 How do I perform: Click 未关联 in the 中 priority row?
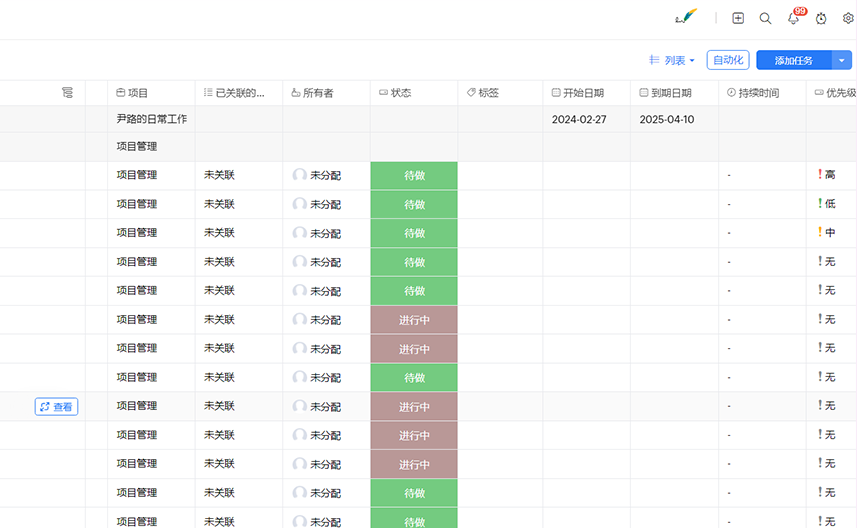pos(219,233)
